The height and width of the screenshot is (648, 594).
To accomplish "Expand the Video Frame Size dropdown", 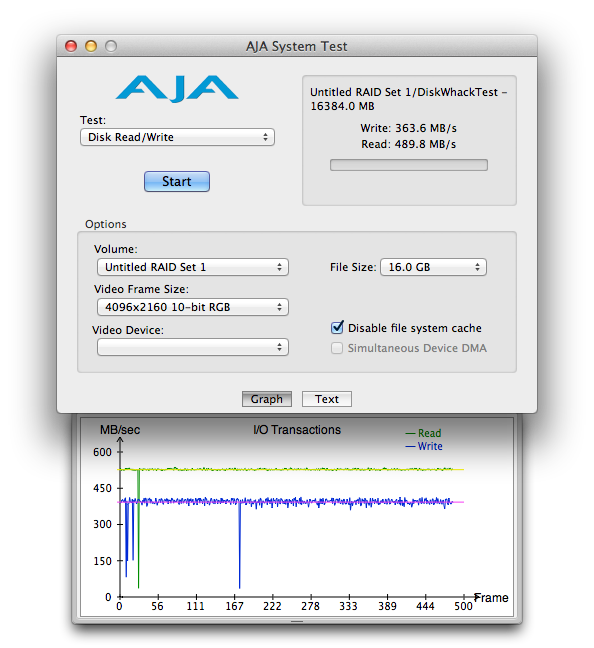I will [x=193, y=307].
